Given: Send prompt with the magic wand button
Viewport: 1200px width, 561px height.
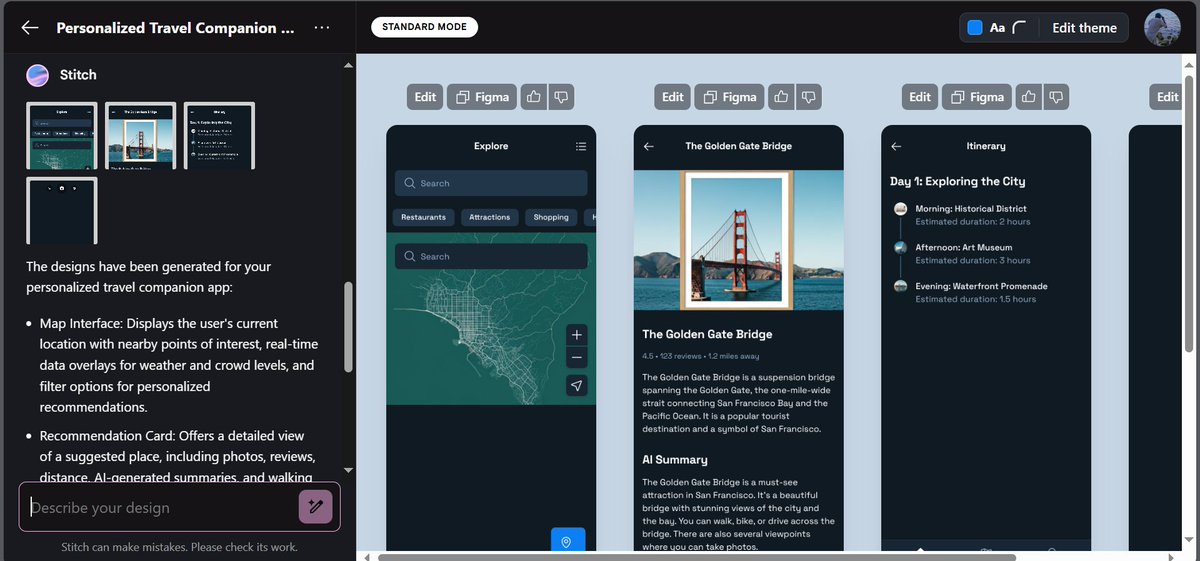Looking at the screenshot, I should pos(315,507).
